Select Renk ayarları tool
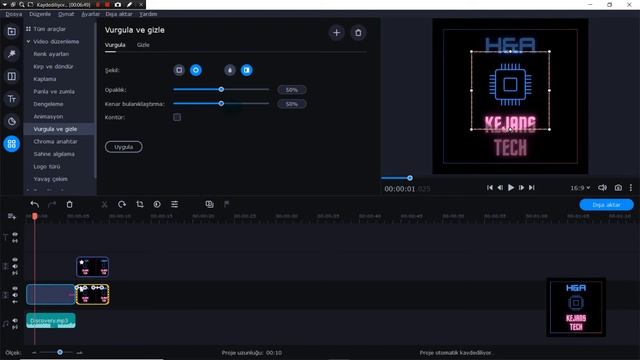This screenshot has height=360, width=640. point(51,54)
